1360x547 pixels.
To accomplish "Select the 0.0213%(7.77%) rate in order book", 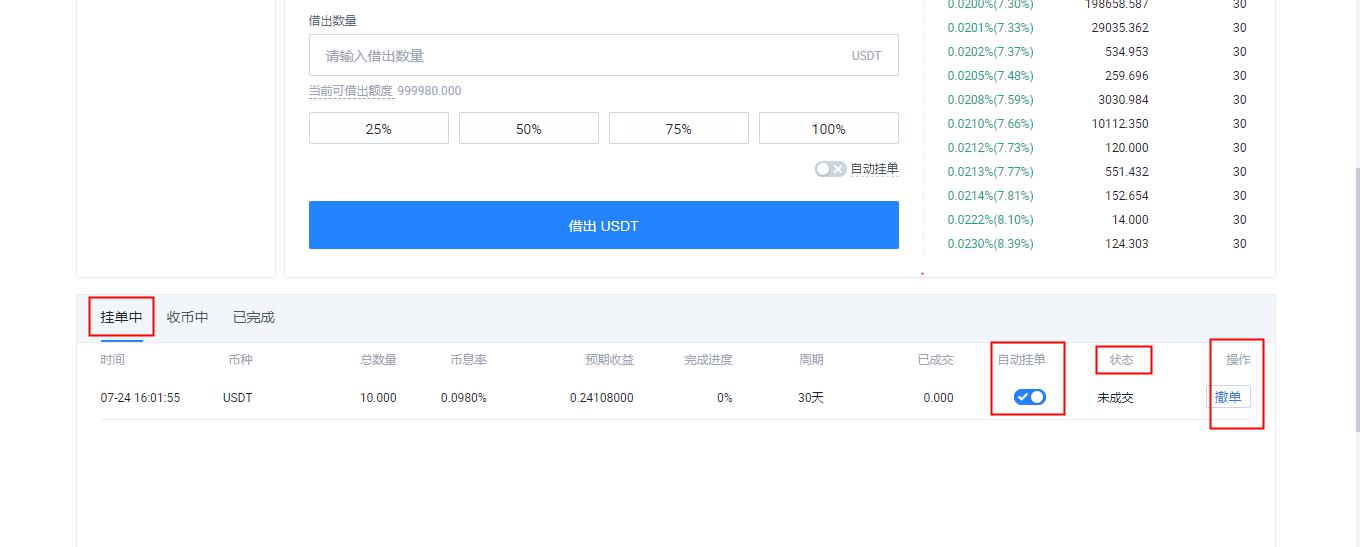I will 991,172.
